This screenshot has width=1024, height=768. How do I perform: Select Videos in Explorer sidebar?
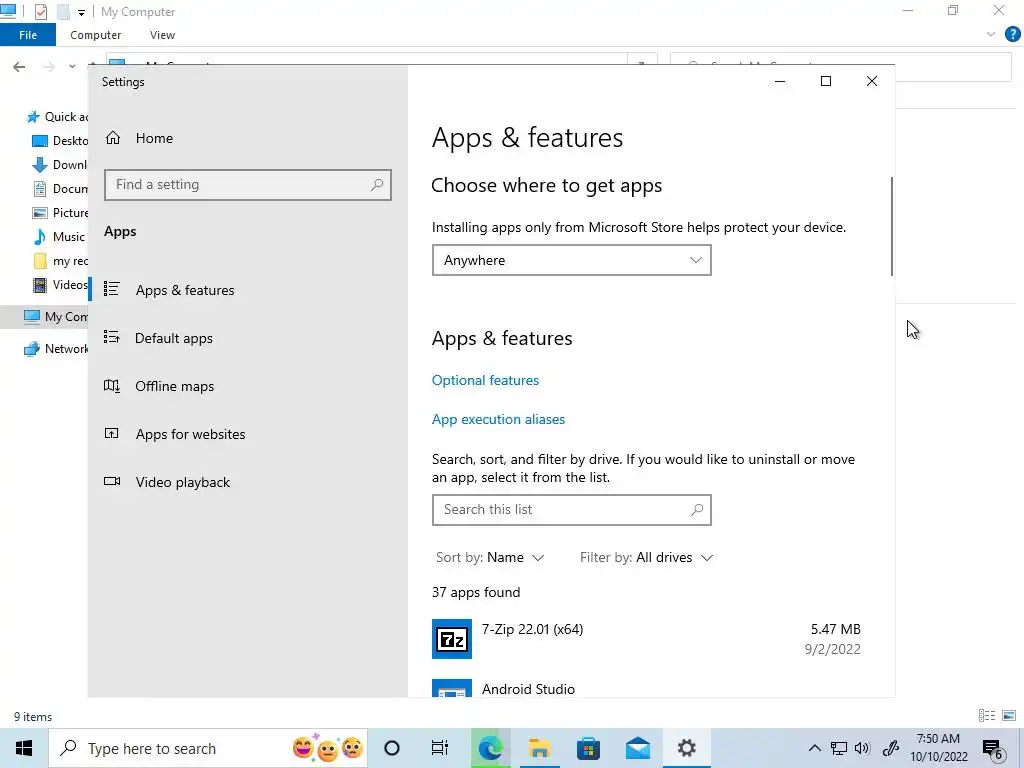(60, 285)
